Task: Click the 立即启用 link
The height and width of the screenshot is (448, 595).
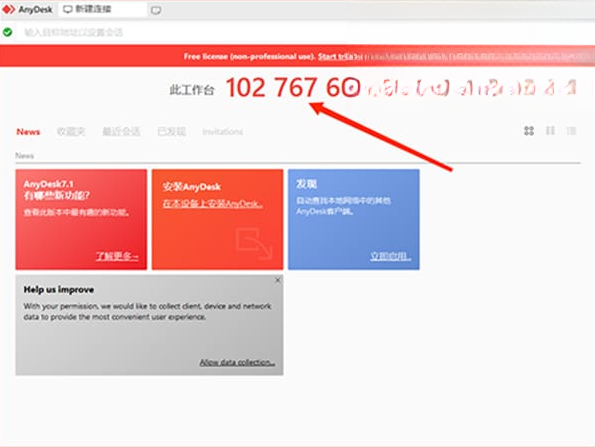Action: pos(390,256)
